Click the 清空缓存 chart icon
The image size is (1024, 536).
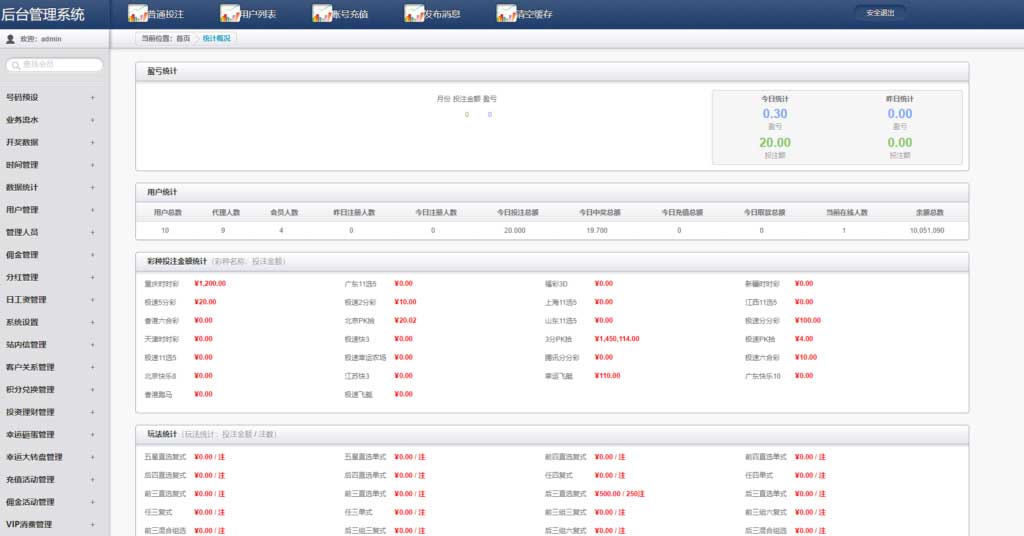pos(506,14)
